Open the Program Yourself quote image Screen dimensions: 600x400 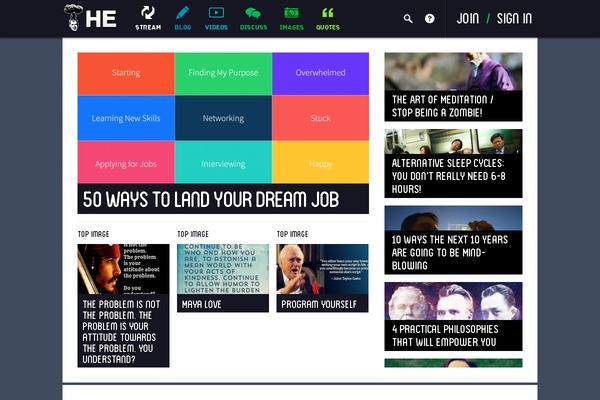tap(322, 269)
